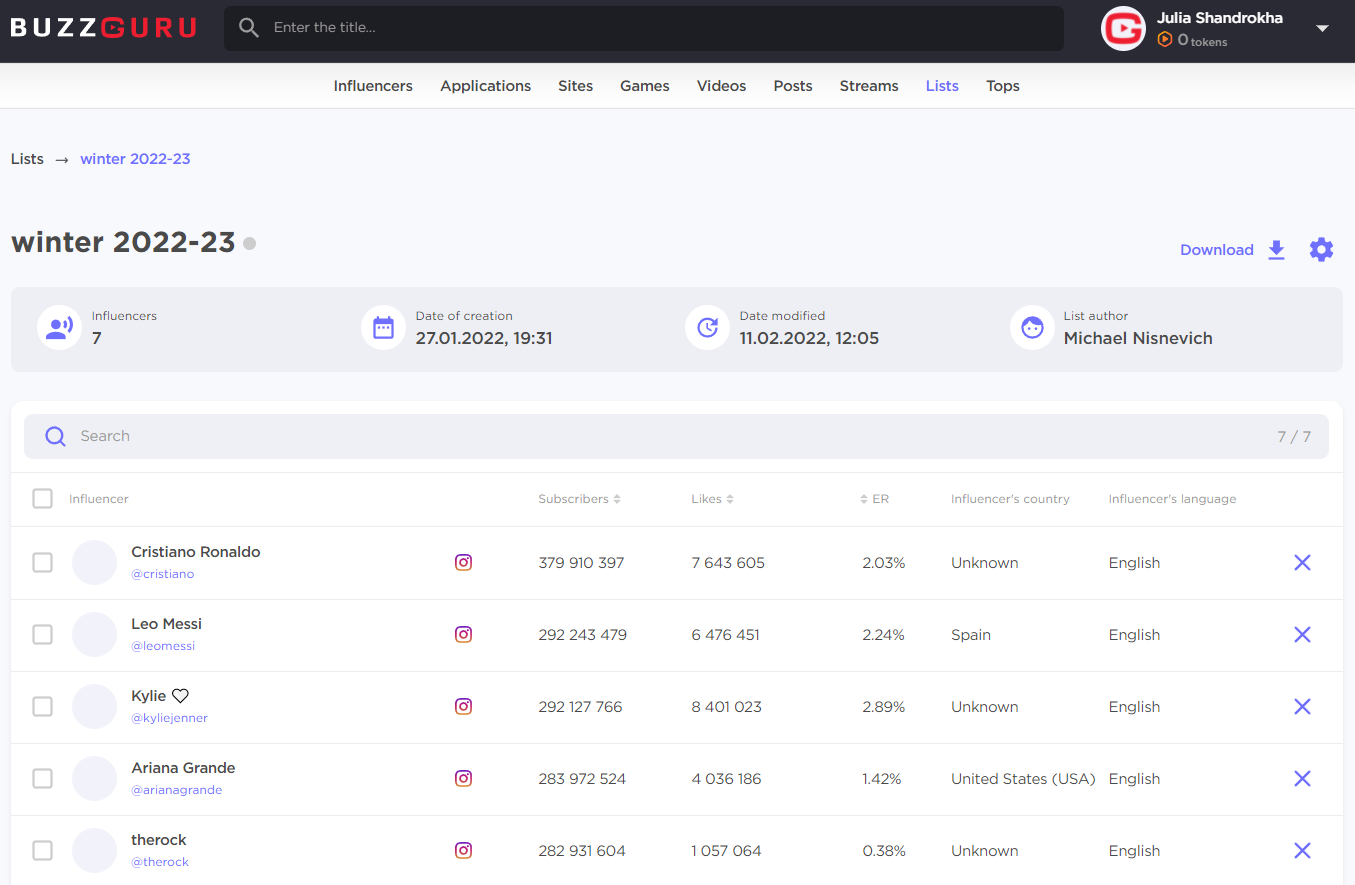Check the therock row checkbox

click(42, 851)
